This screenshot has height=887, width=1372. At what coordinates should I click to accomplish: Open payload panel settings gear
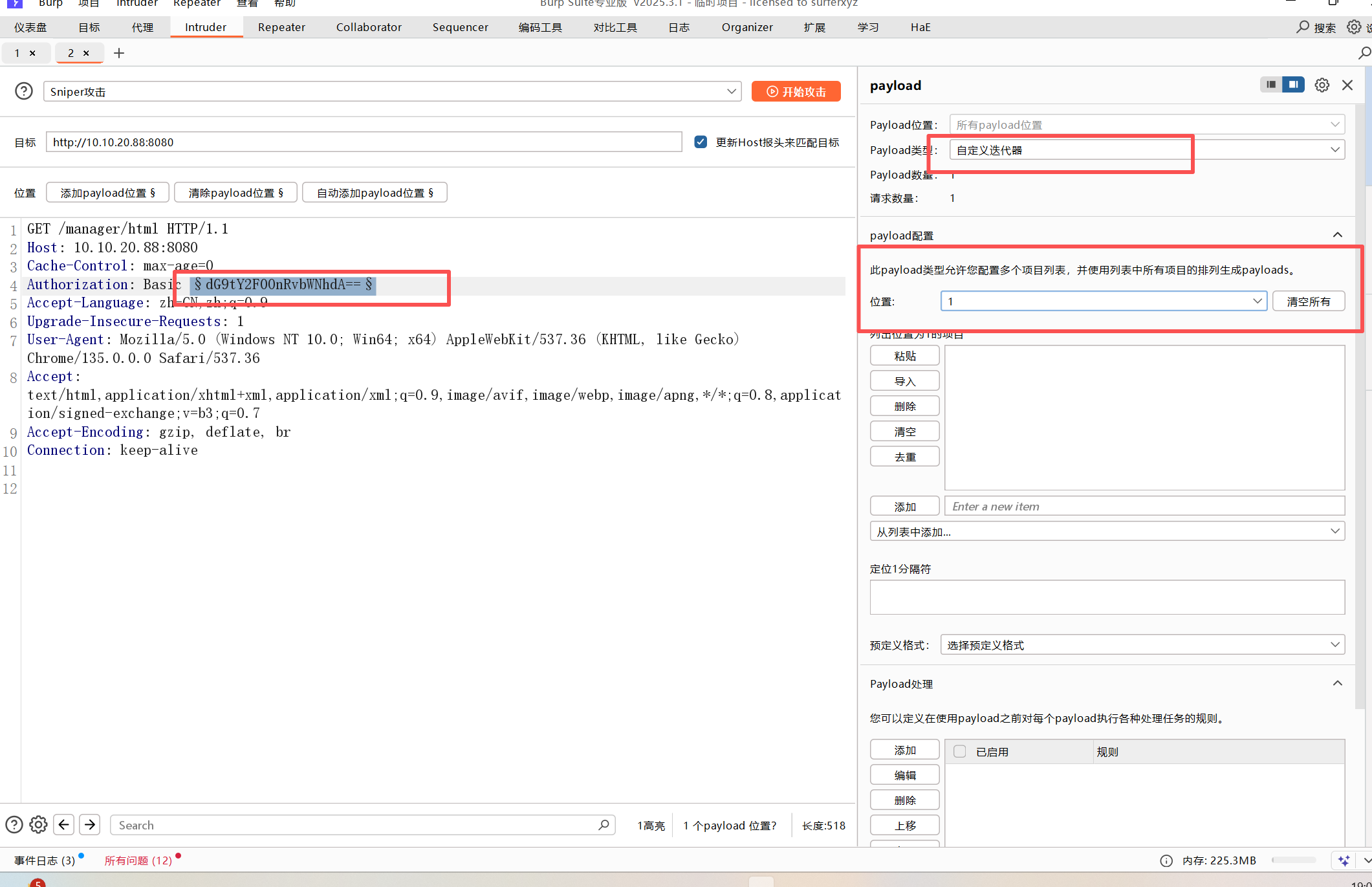coord(1322,85)
